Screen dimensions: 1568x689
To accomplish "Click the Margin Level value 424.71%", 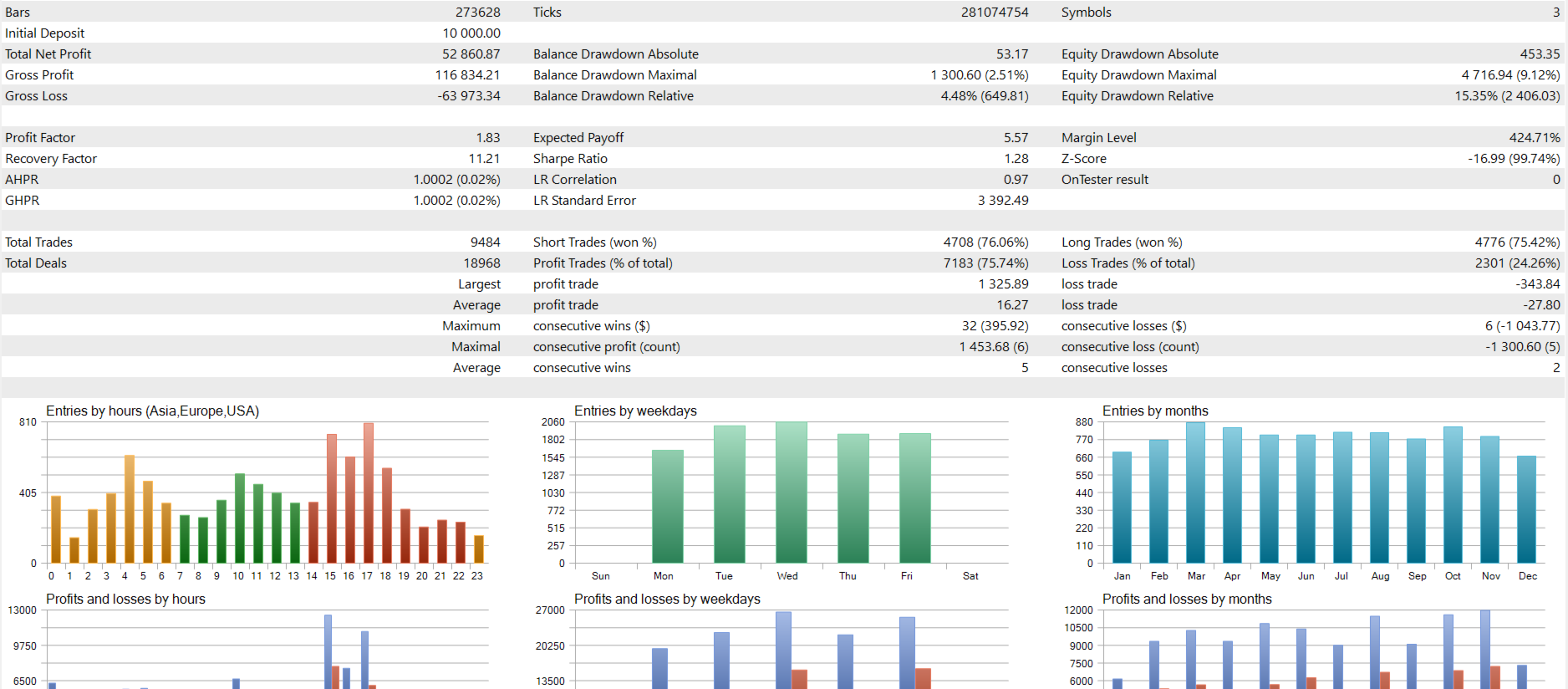I will click(x=1535, y=138).
